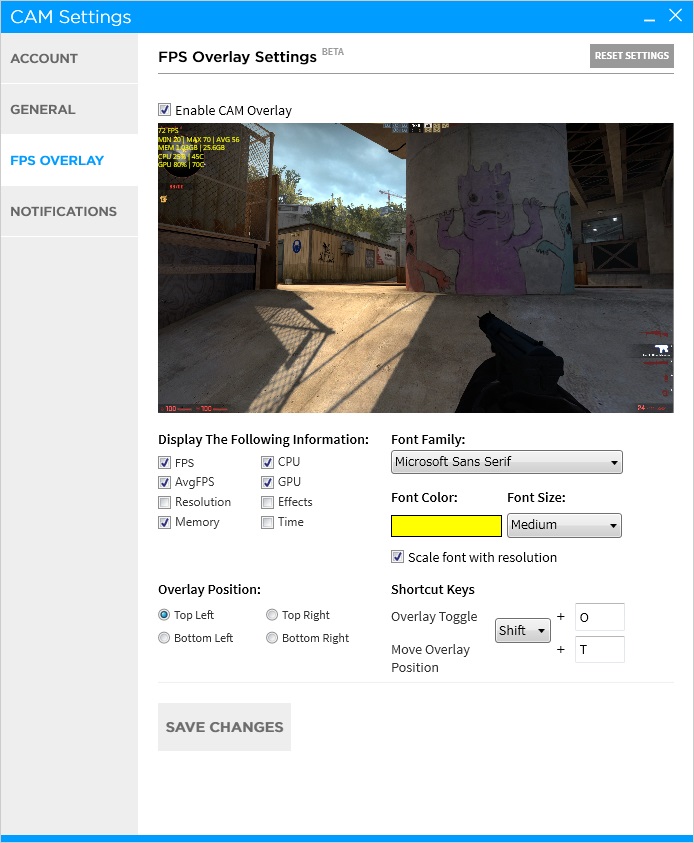This screenshot has width=694, height=843.
Task: Open the Shift modifier key dropdown
Action: (x=523, y=630)
